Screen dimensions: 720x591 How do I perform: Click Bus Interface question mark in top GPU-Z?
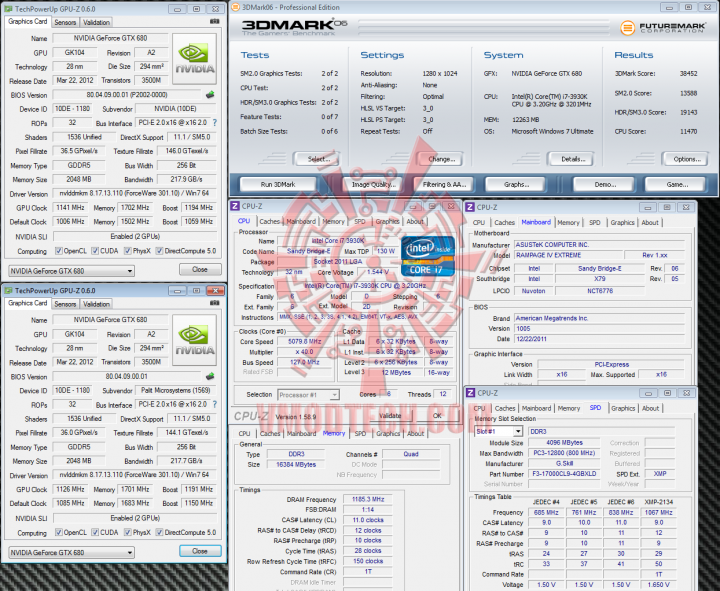pos(214,123)
